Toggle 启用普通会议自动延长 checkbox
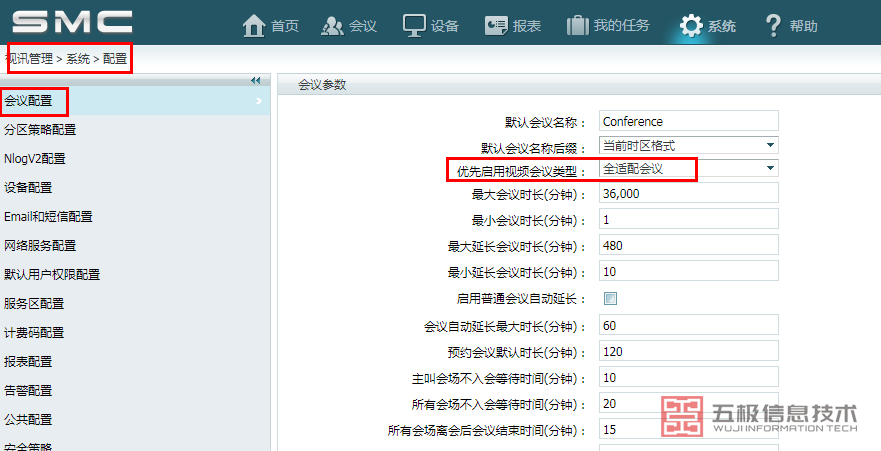Screen dimensions: 881x451 [610, 298]
